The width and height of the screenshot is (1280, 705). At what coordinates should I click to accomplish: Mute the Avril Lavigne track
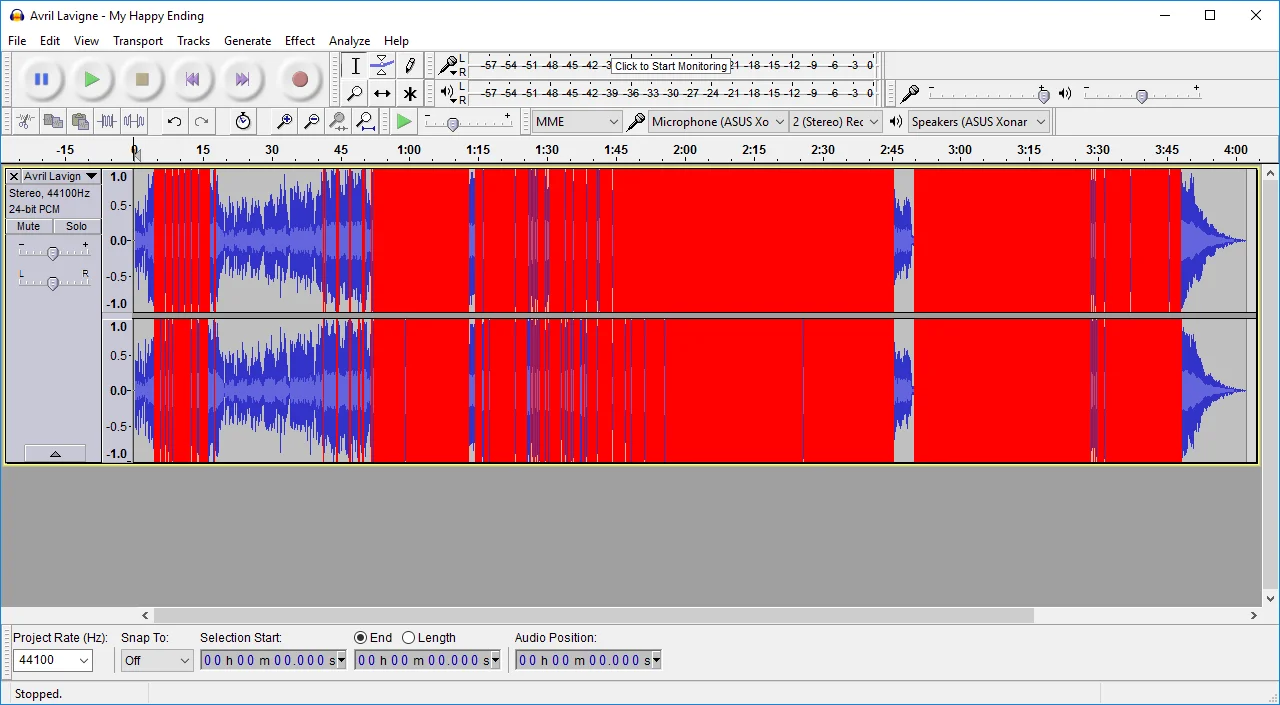click(x=29, y=226)
